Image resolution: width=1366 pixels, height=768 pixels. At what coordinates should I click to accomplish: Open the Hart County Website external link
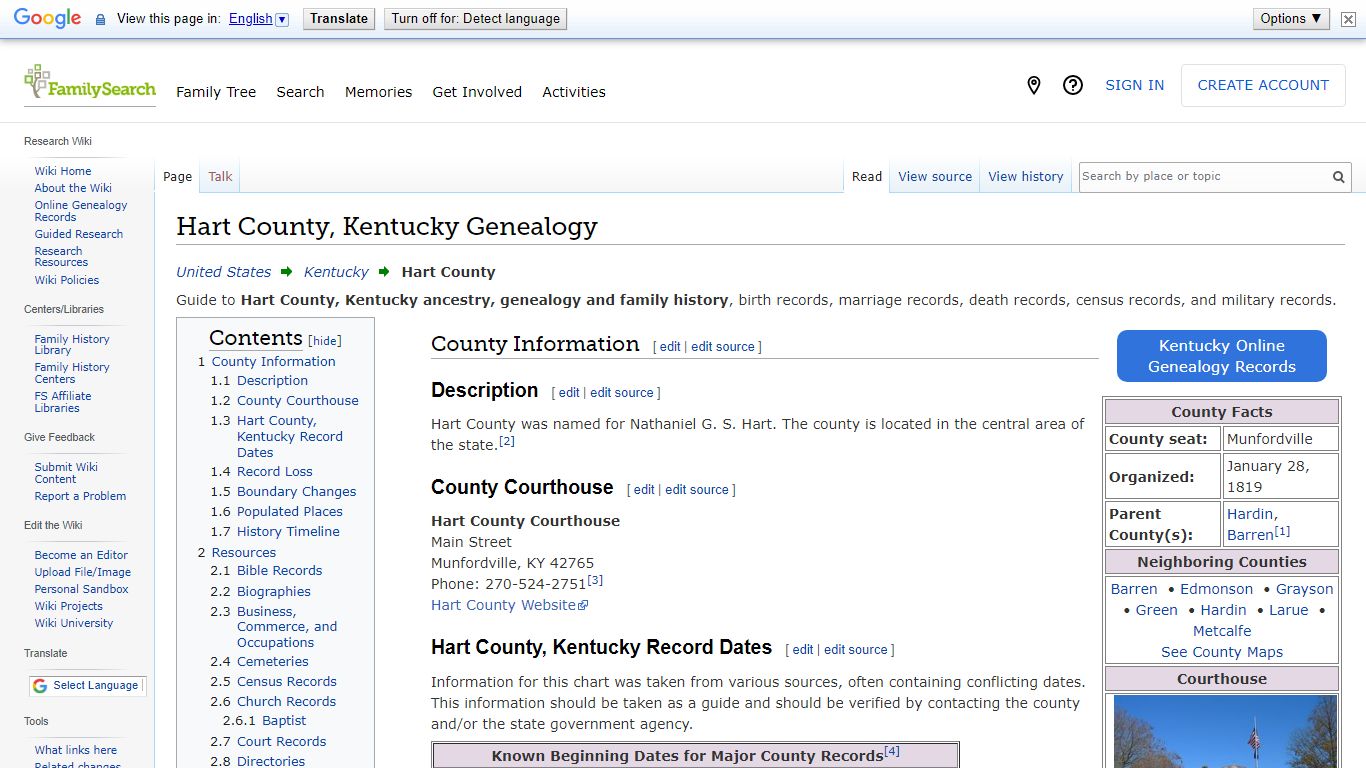pyautogui.click(x=509, y=605)
